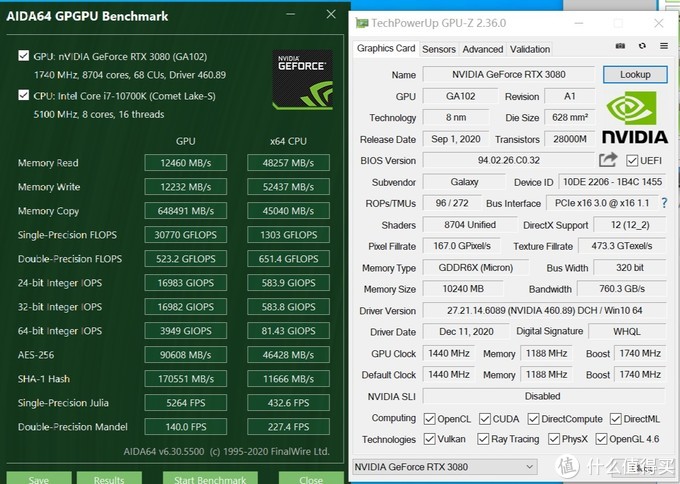Toggle the CUDA checkbox
This screenshot has height=484, width=680.
coord(485,419)
